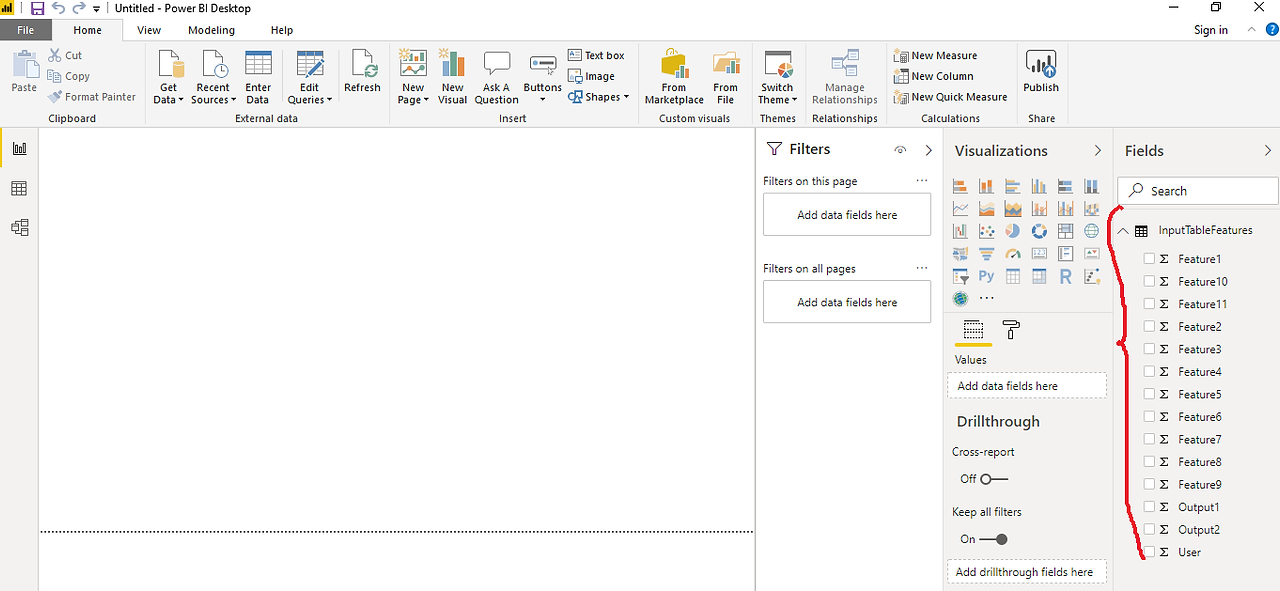
Task: Collapse the InputTableFeatures table tree
Action: coord(1122,230)
